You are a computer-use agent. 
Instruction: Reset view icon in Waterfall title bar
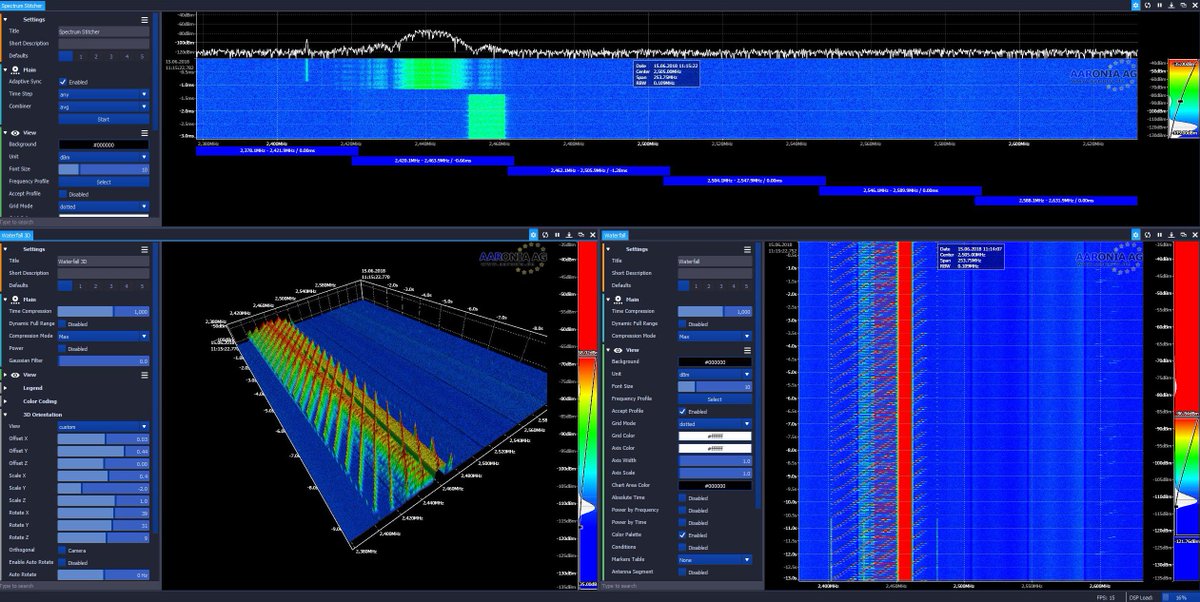tap(1148, 234)
